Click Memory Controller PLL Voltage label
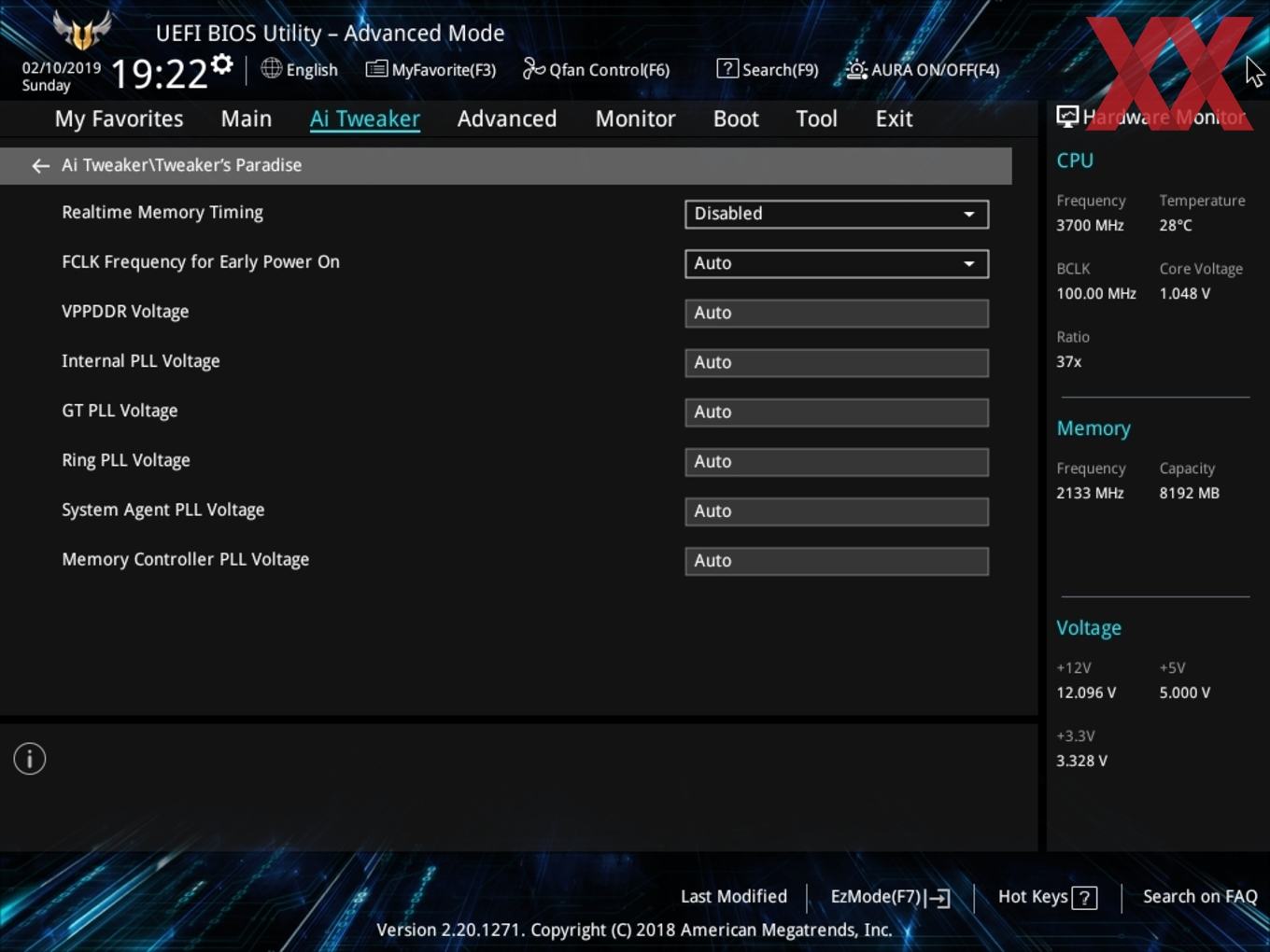 click(186, 559)
